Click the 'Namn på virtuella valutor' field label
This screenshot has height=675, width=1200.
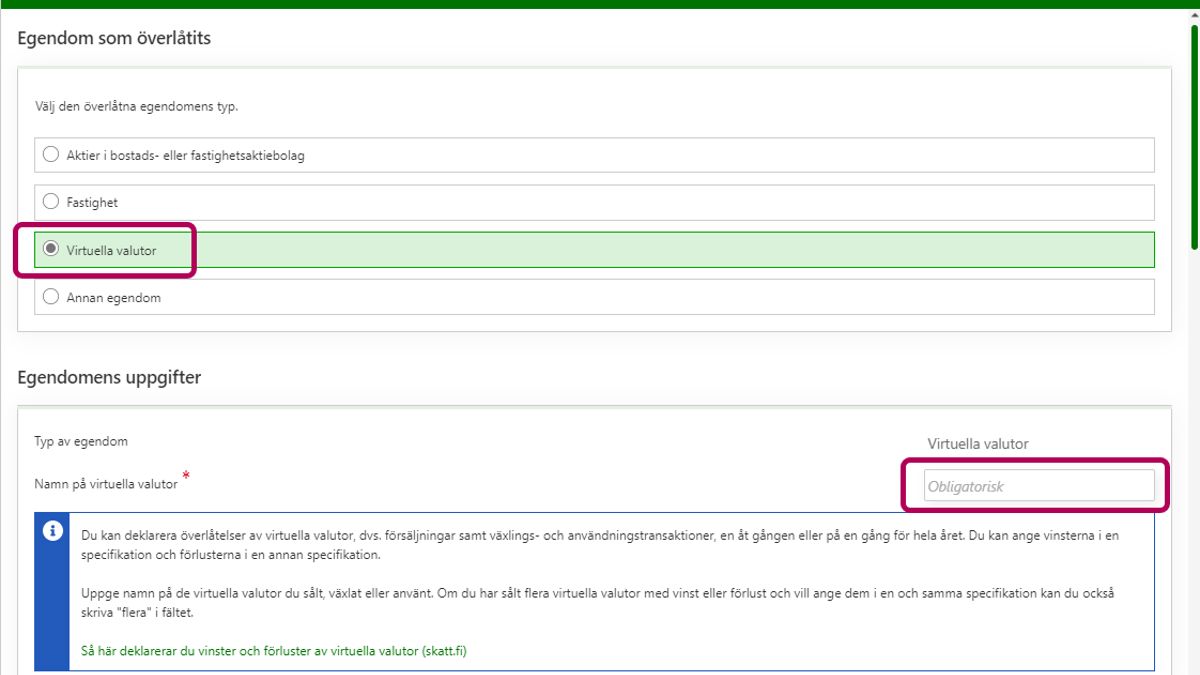[106, 484]
